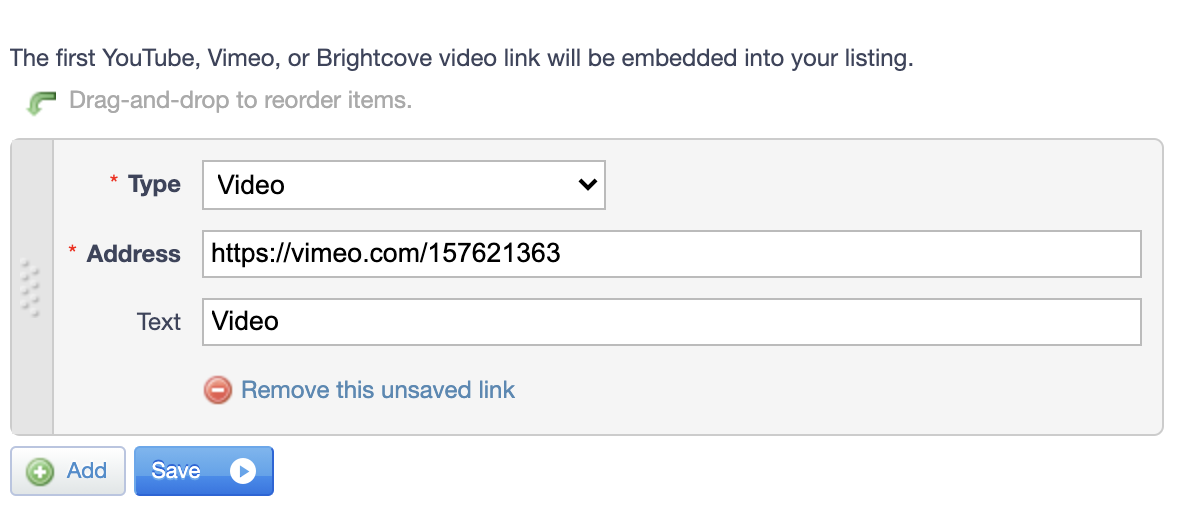Click the Type field label
The height and width of the screenshot is (516, 1186).
[x=154, y=184]
